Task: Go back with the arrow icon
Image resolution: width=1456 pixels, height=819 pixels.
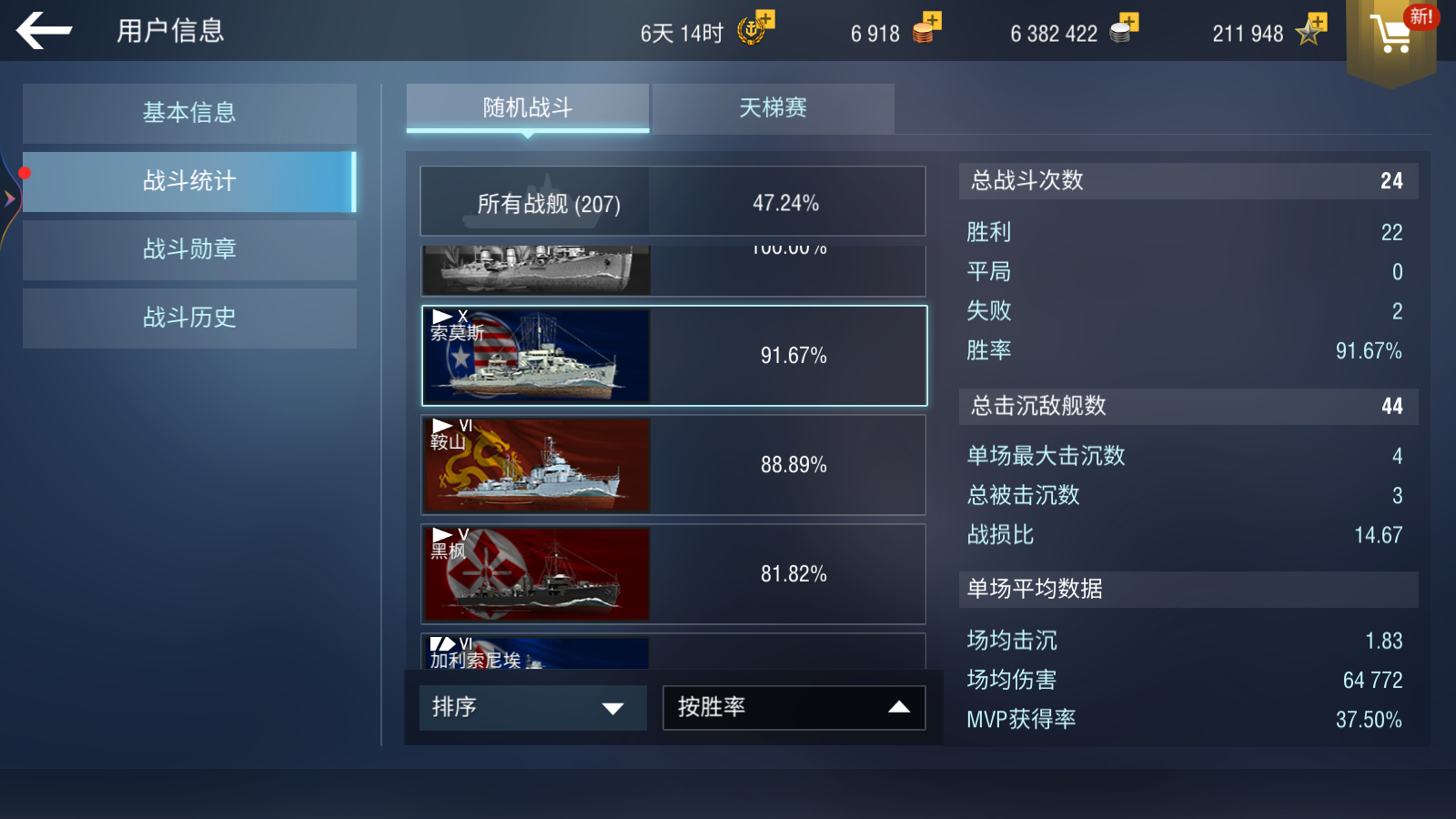Action: tap(44, 31)
